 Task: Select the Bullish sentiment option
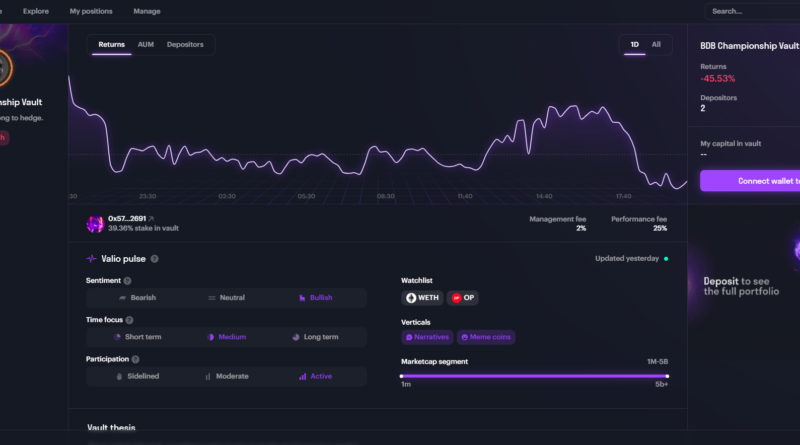tap(315, 298)
